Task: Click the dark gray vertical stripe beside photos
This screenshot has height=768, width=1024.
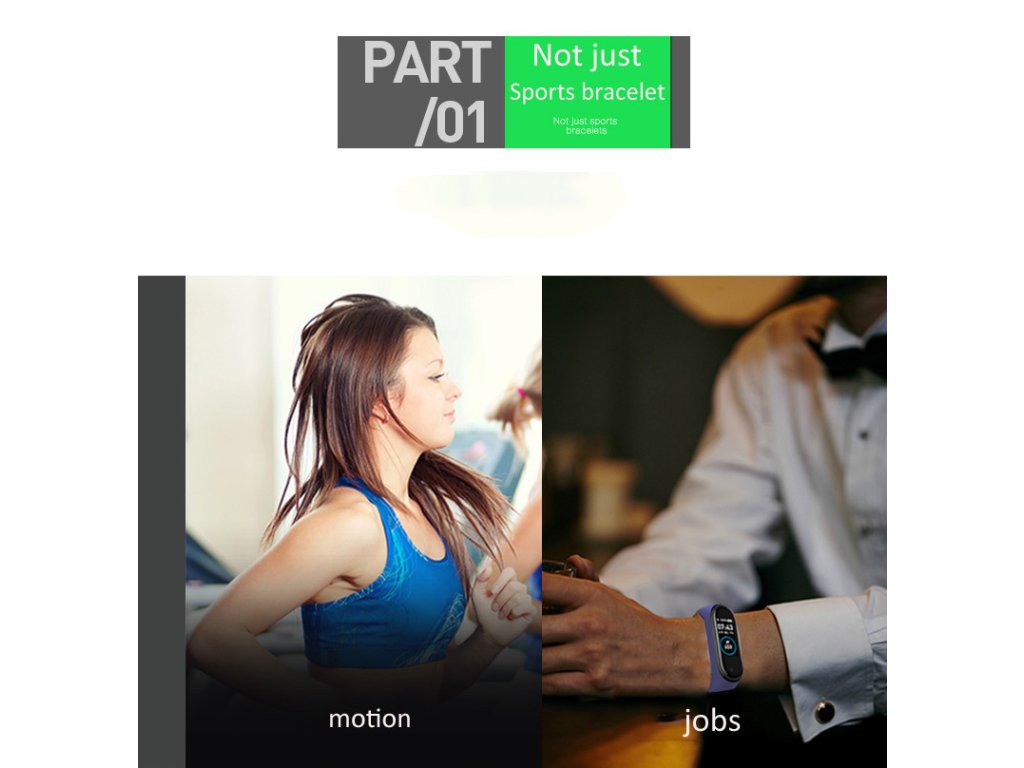Action: [x=161, y=522]
